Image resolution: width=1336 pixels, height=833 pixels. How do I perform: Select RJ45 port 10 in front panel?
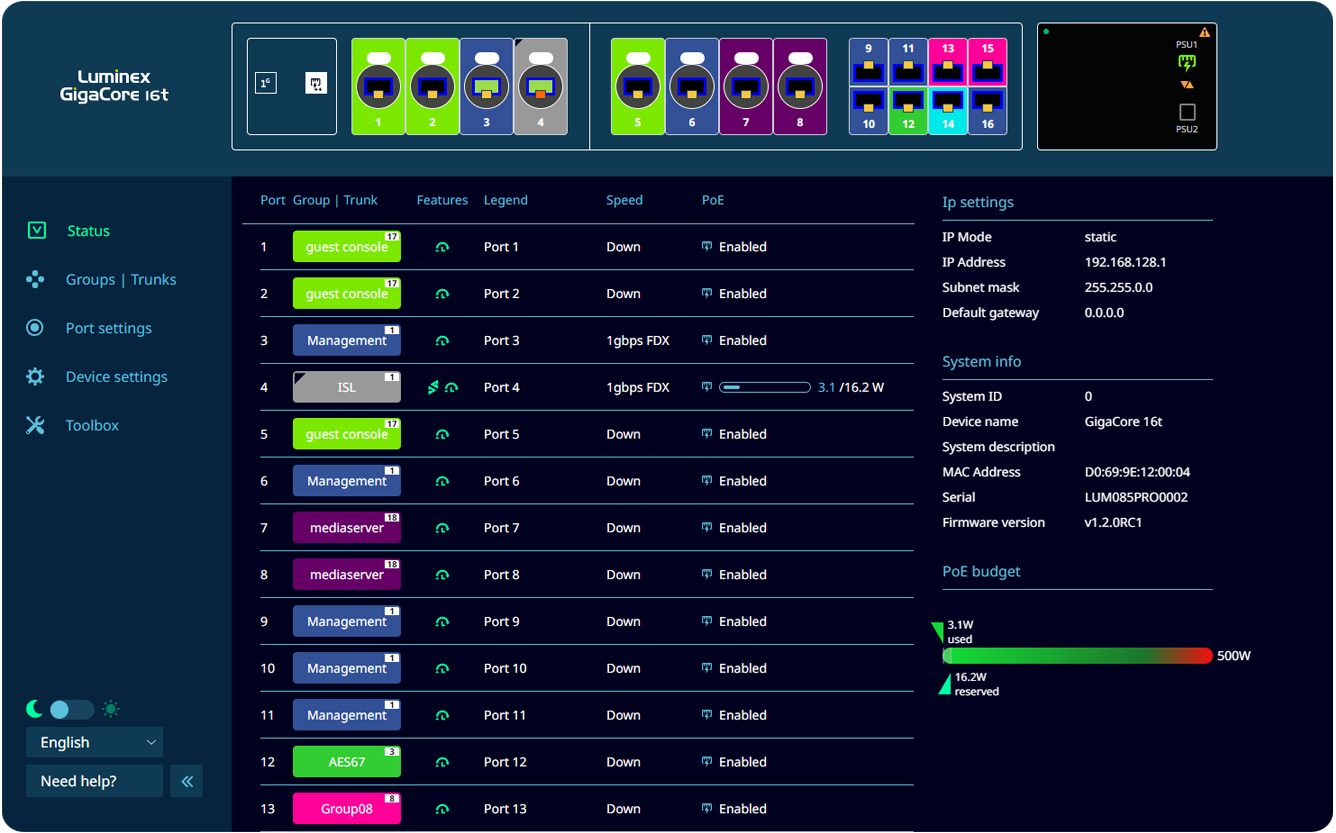[x=868, y=110]
